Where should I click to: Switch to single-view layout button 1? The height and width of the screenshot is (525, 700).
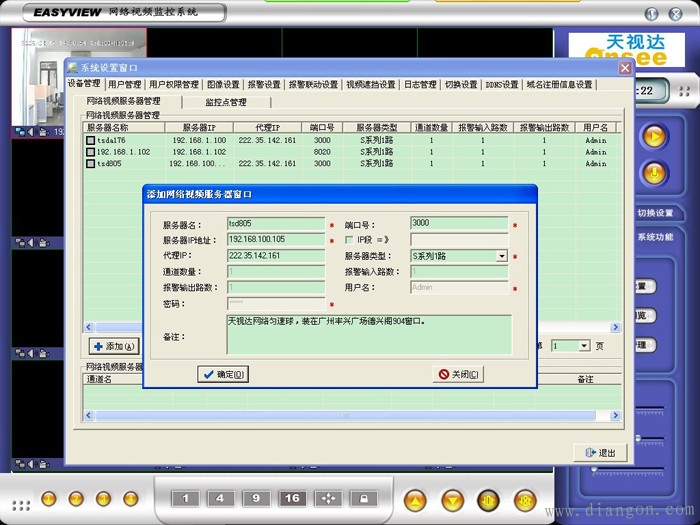click(185, 499)
